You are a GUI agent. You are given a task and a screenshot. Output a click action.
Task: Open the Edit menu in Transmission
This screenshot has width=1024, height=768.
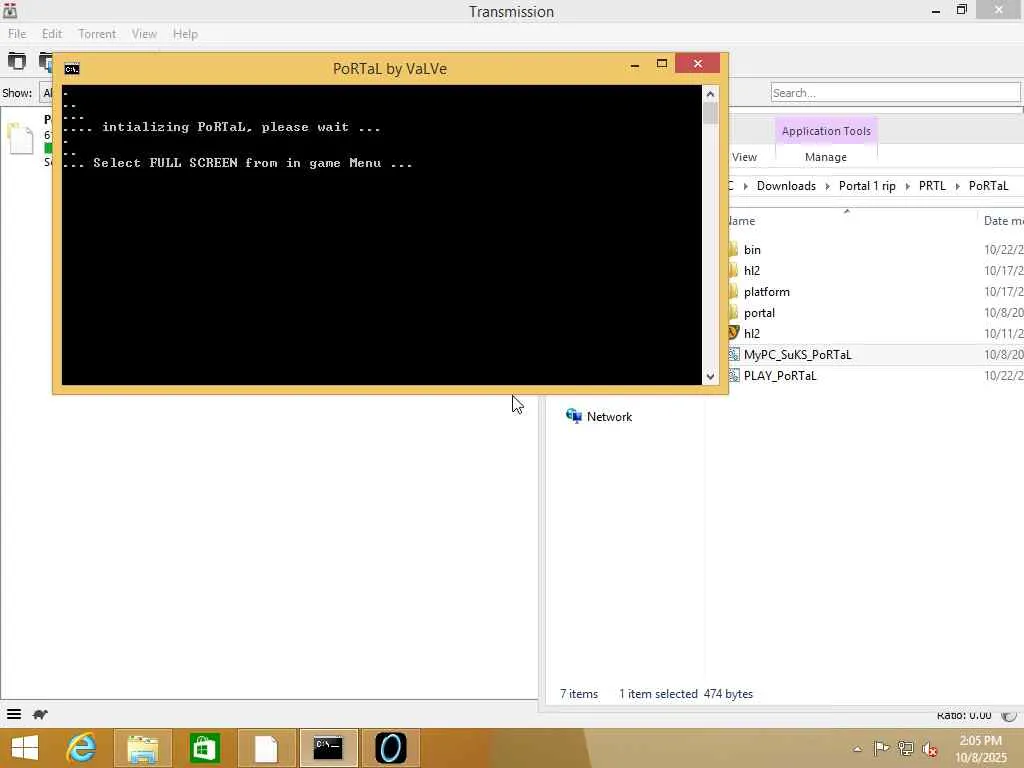click(x=52, y=34)
